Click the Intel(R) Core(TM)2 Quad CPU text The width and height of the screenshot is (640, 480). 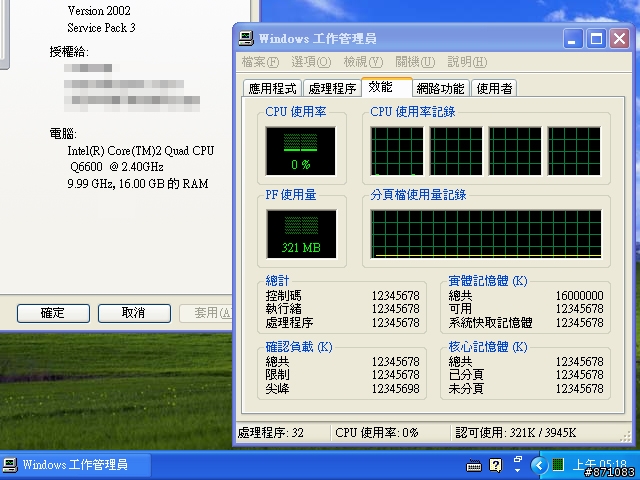pos(141,151)
